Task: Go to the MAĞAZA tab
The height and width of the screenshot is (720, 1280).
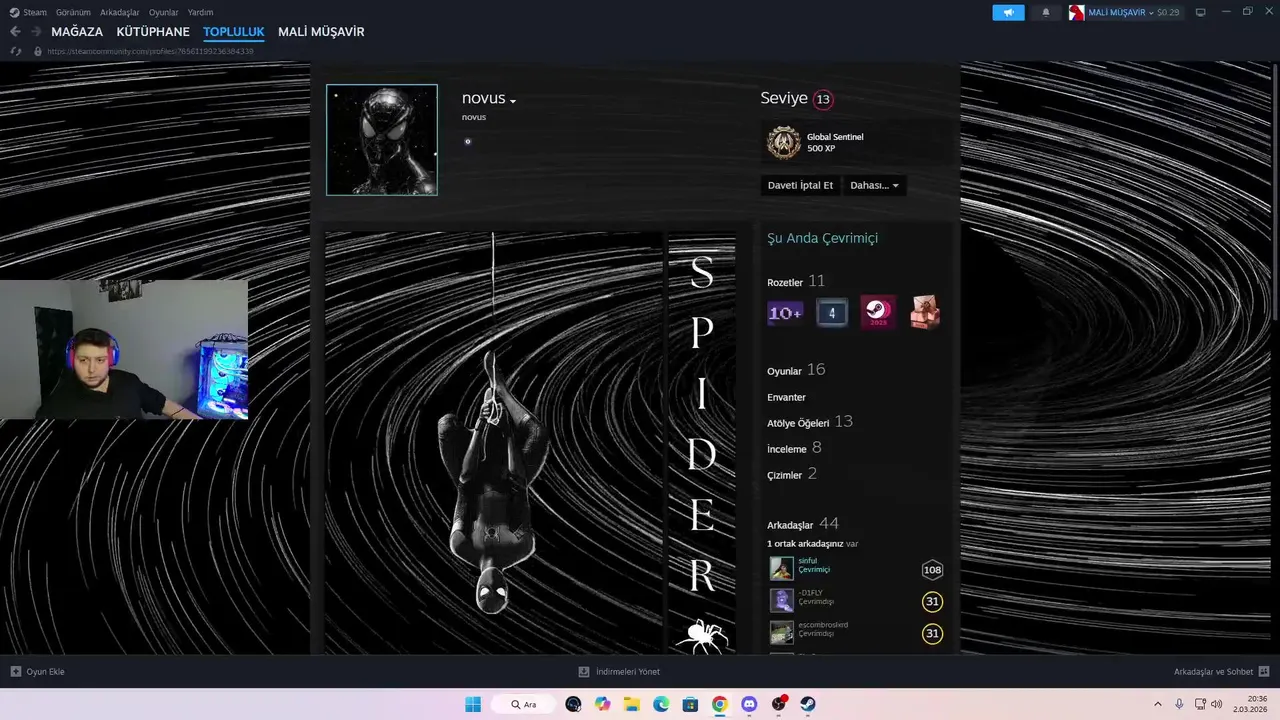Action: pyautogui.click(x=77, y=32)
